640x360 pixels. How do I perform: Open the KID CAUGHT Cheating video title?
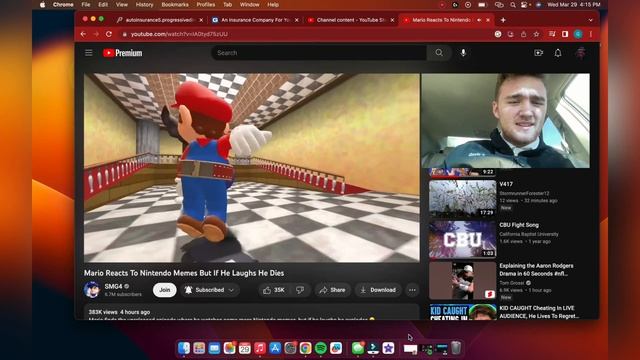coord(539,312)
